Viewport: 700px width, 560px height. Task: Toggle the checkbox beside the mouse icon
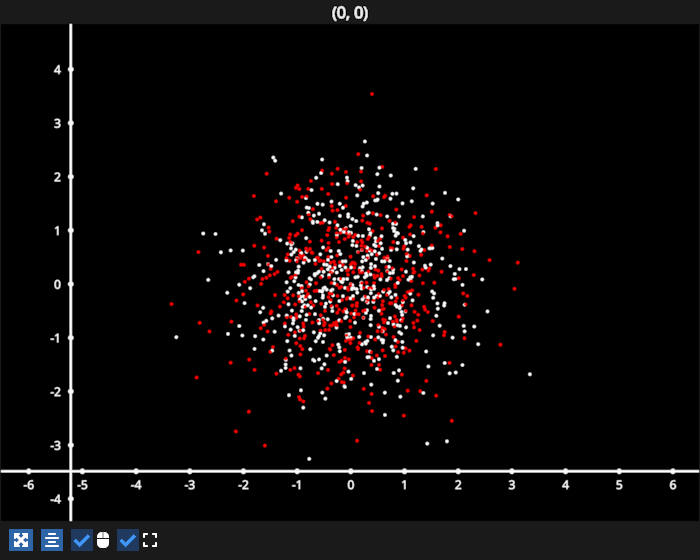tap(82, 540)
